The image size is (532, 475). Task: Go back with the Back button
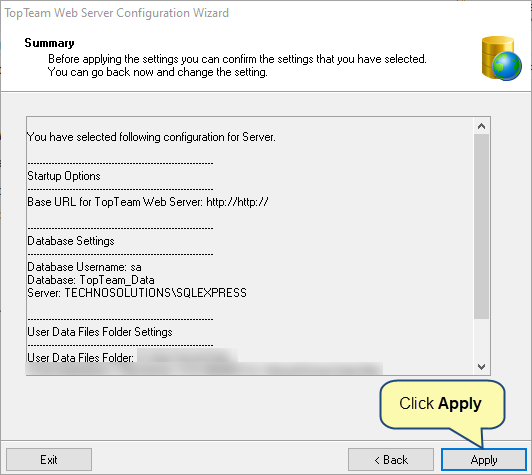(x=391, y=460)
